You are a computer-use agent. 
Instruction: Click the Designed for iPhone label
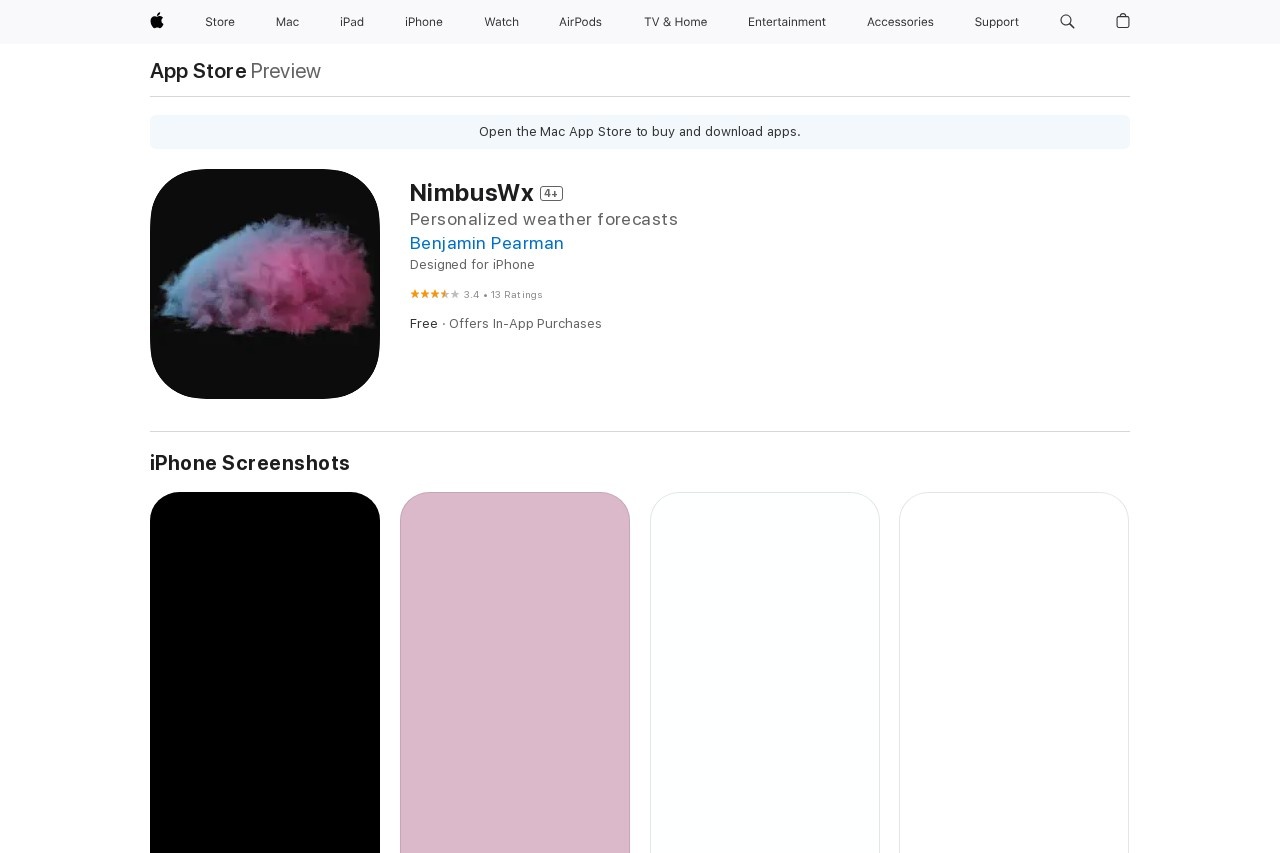point(472,265)
